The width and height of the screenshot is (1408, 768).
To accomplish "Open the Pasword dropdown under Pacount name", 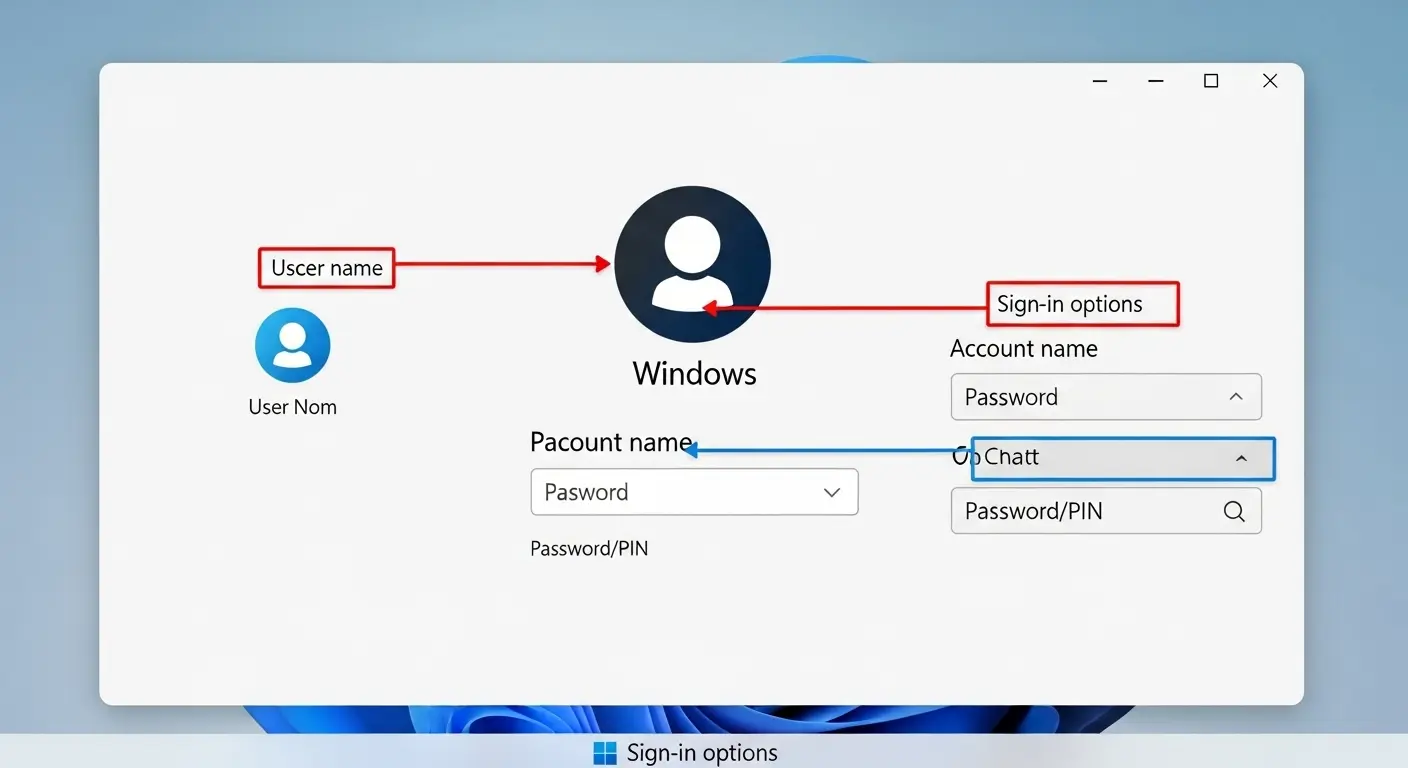I will click(x=694, y=492).
